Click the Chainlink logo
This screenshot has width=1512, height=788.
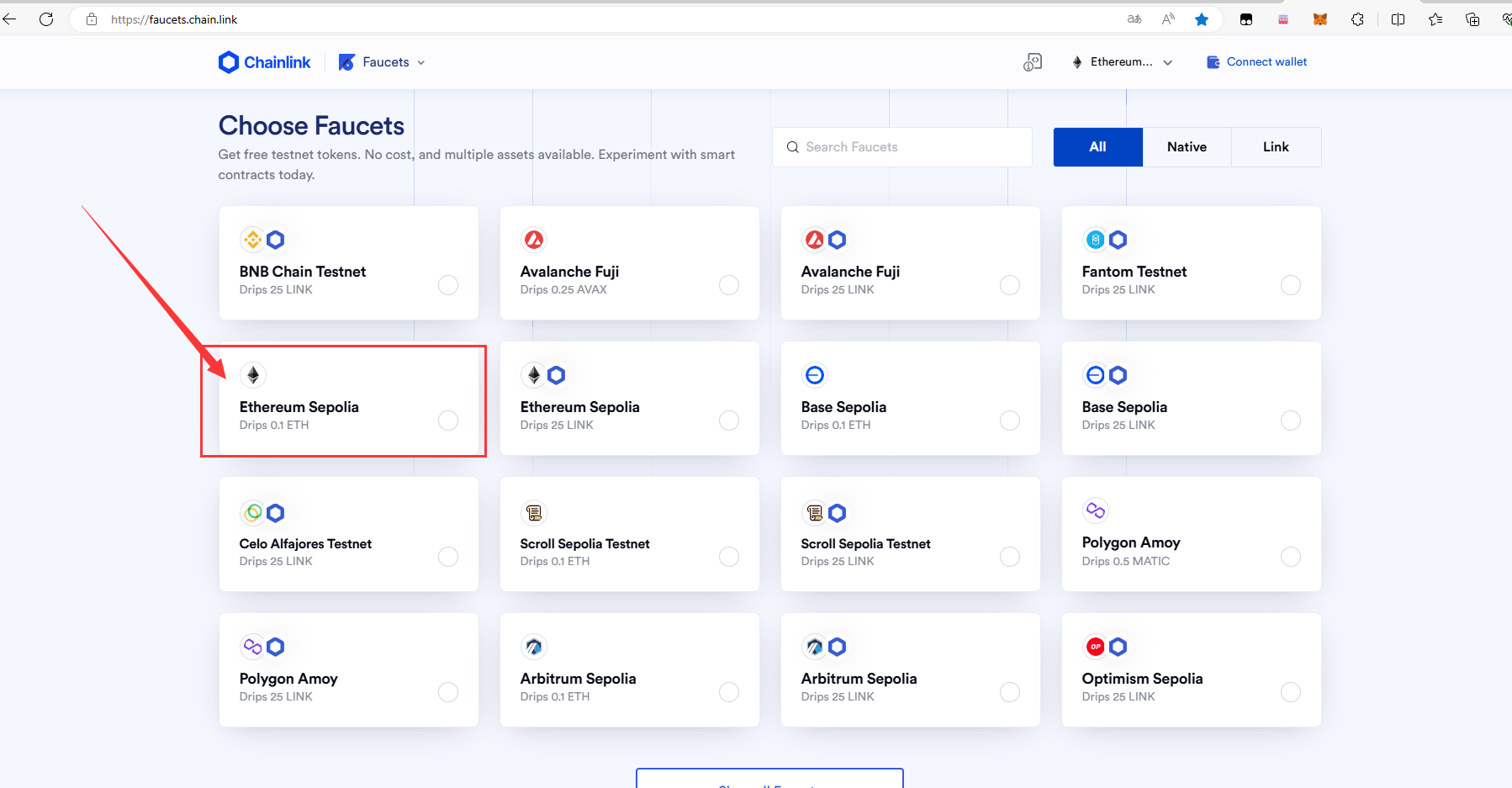(x=264, y=62)
